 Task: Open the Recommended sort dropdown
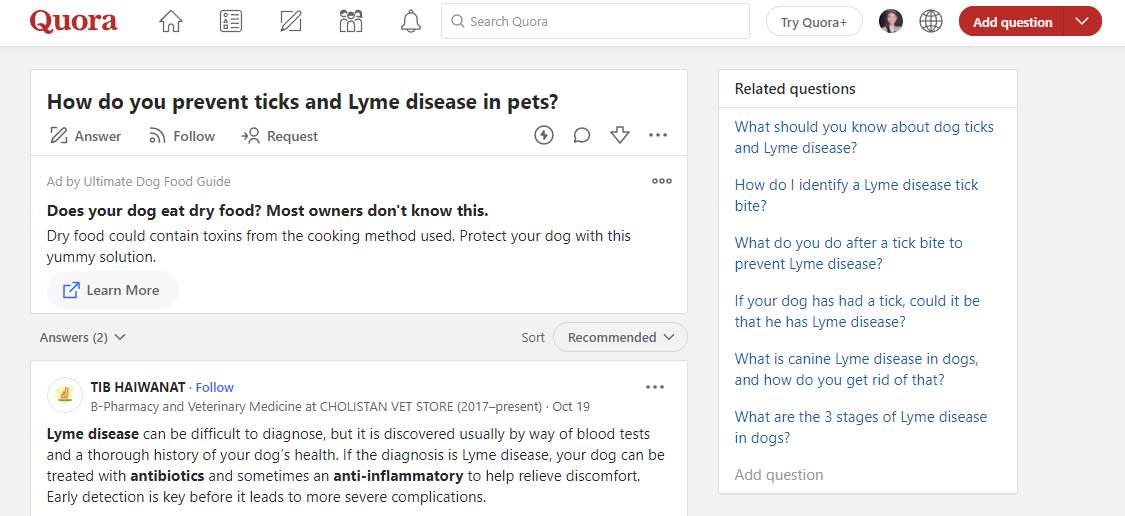coord(620,337)
